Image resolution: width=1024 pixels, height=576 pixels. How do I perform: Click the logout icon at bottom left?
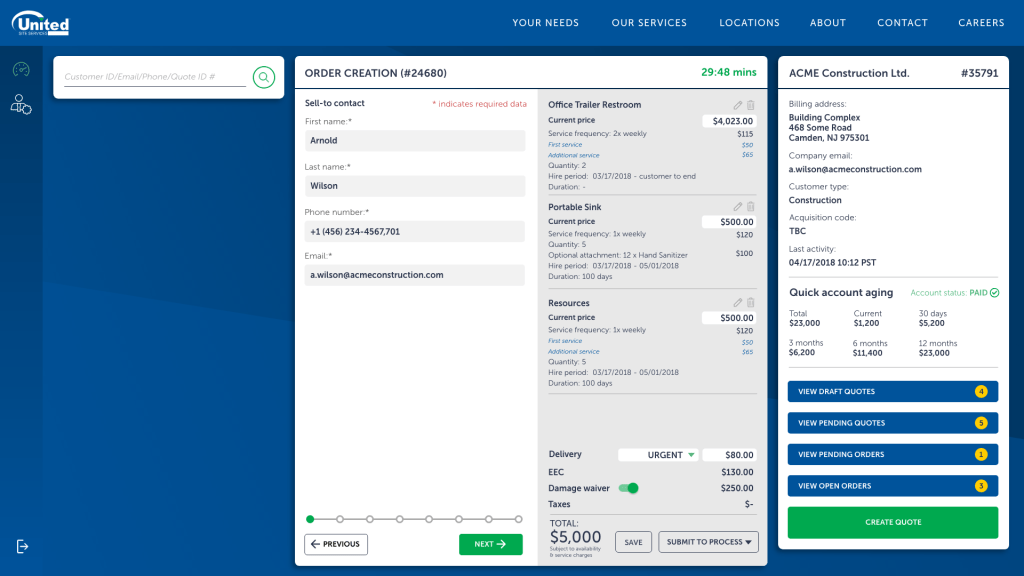pos(23,546)
